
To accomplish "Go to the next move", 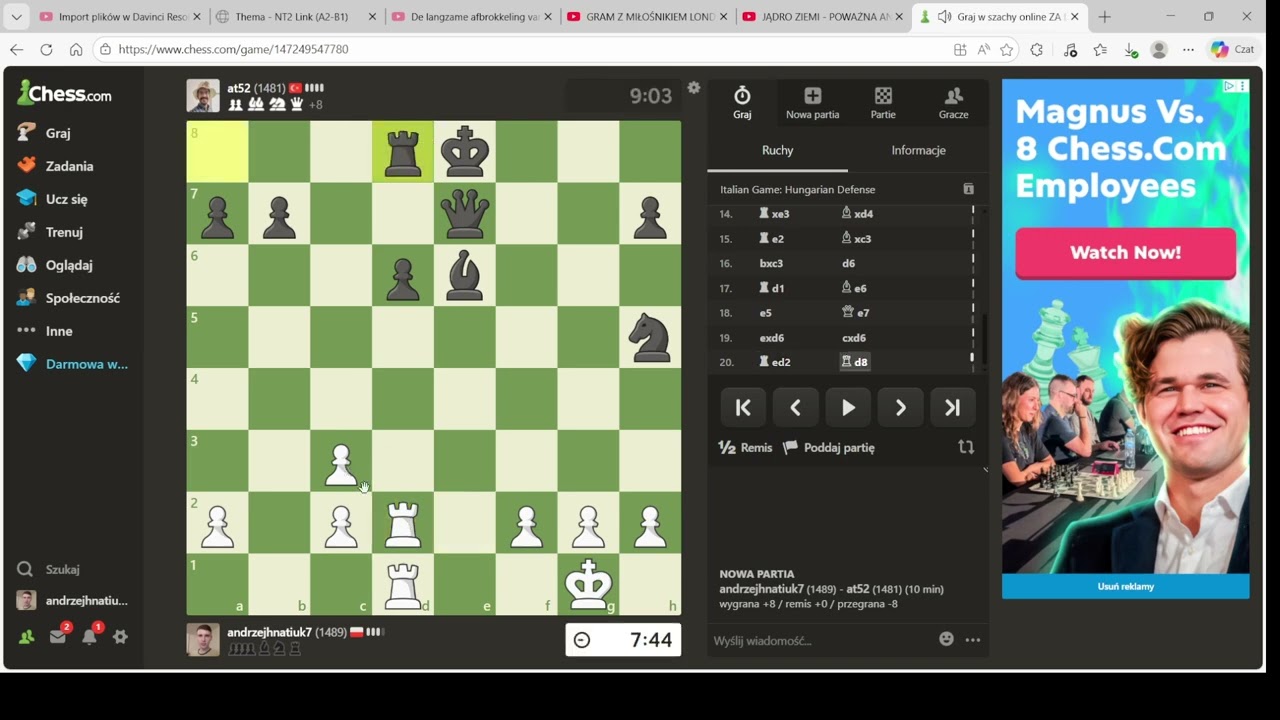I will pos(900,407).
